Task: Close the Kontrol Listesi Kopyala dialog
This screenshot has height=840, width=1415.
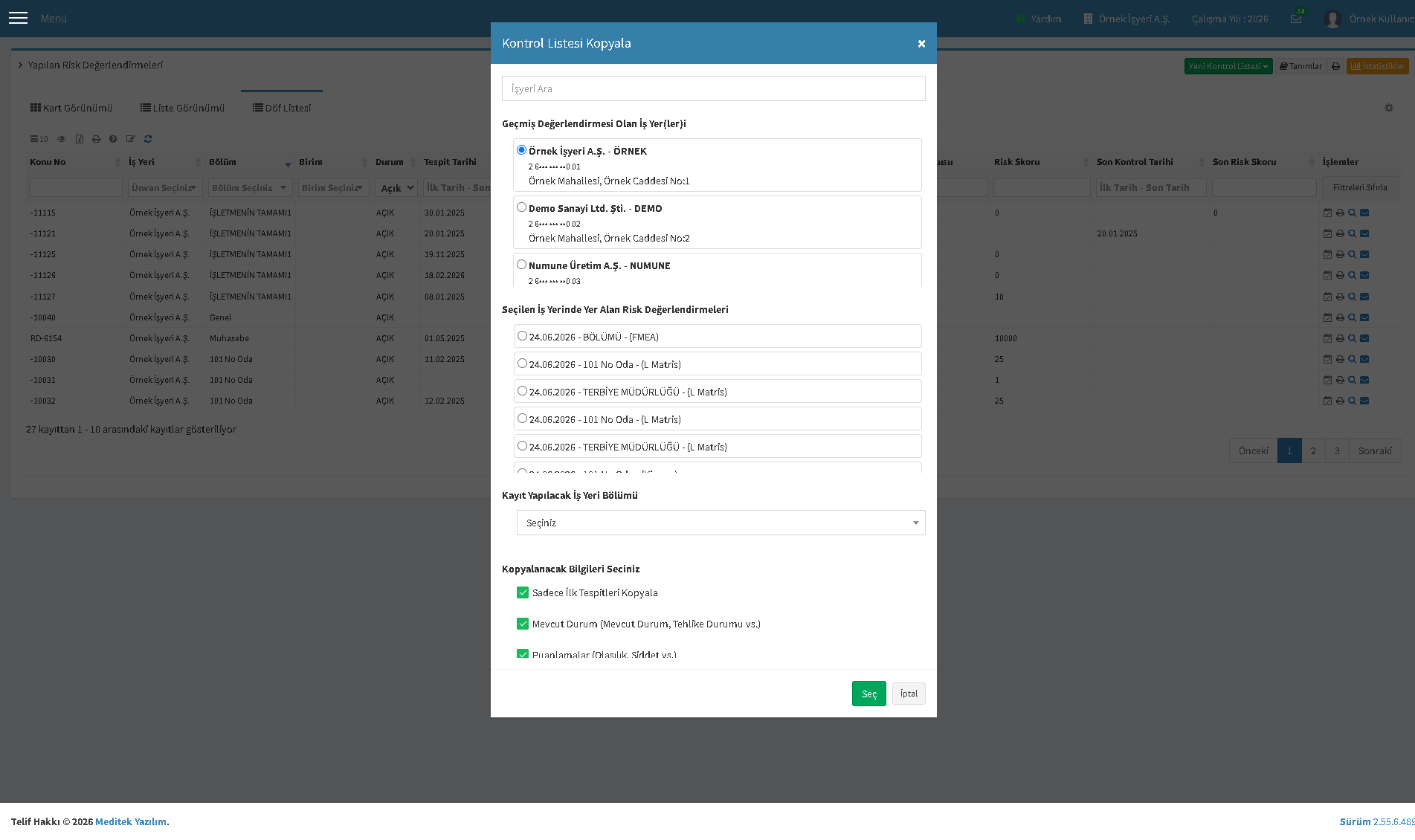Action: pos(921,44)
